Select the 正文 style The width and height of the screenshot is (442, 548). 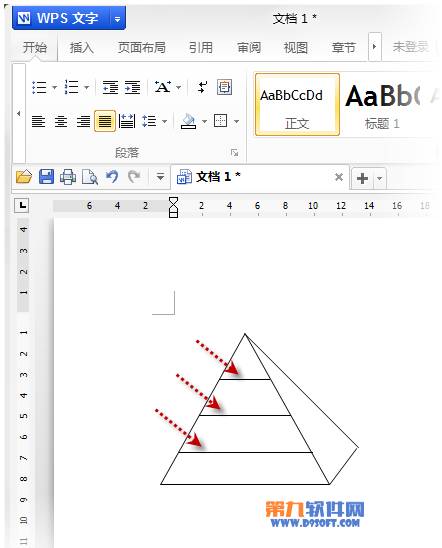tap(297, 104)
